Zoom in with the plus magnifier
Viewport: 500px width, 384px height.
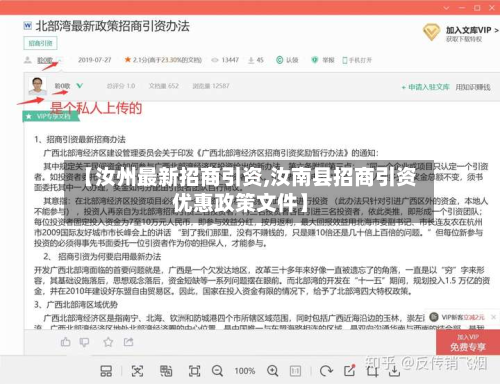pos(272,371)
